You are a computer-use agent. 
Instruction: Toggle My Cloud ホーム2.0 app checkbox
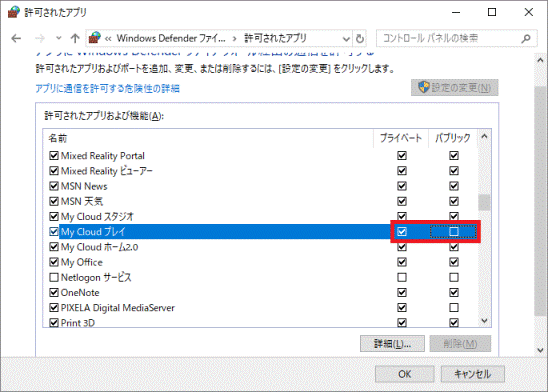tap(54, 247)
